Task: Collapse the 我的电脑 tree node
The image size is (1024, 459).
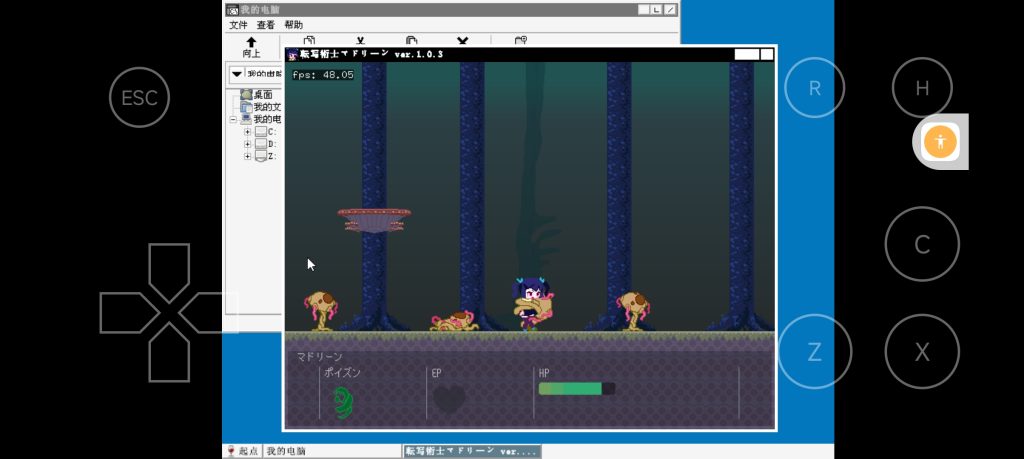Action: point(233,119)
